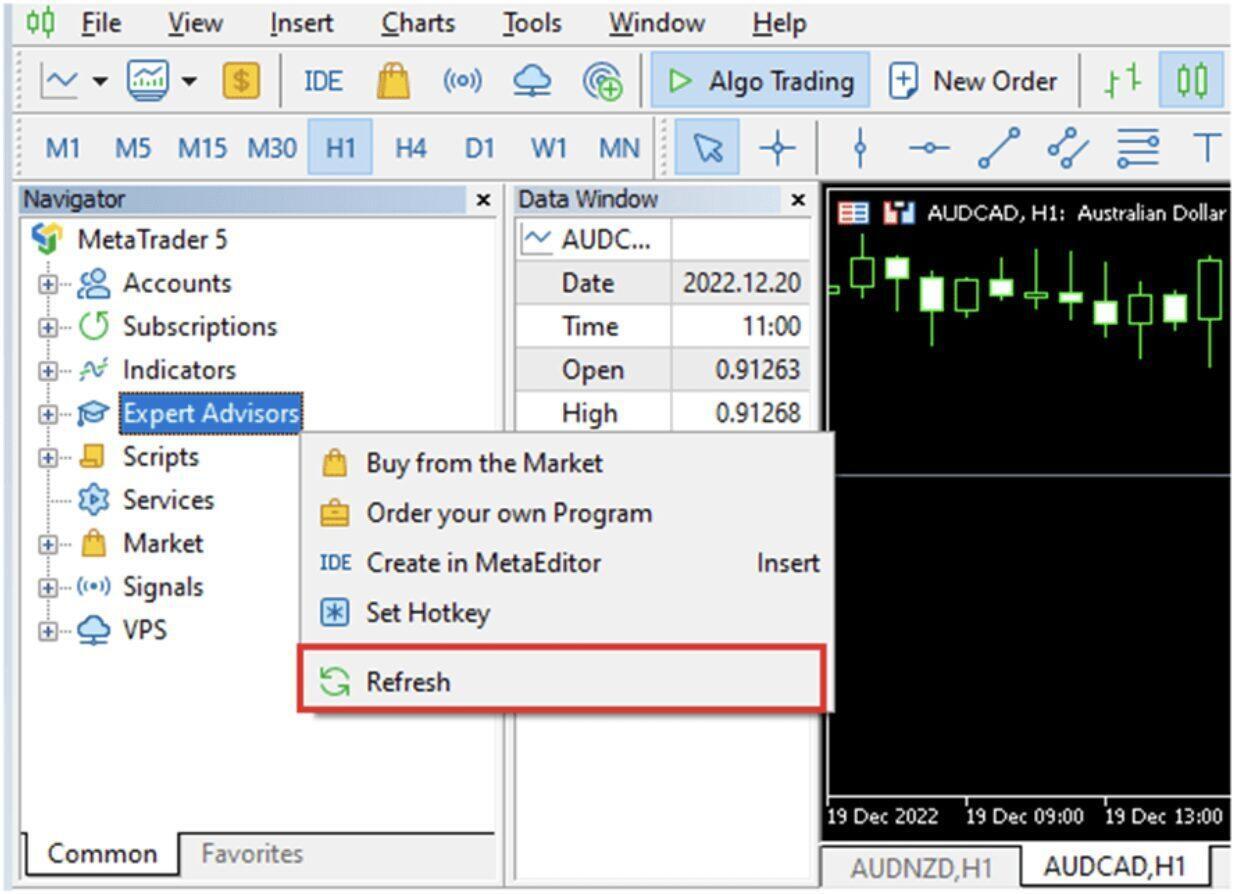Click the VPS cloud toolbar icon
This screenshot has width=1248, height=894.
point(532,81)
